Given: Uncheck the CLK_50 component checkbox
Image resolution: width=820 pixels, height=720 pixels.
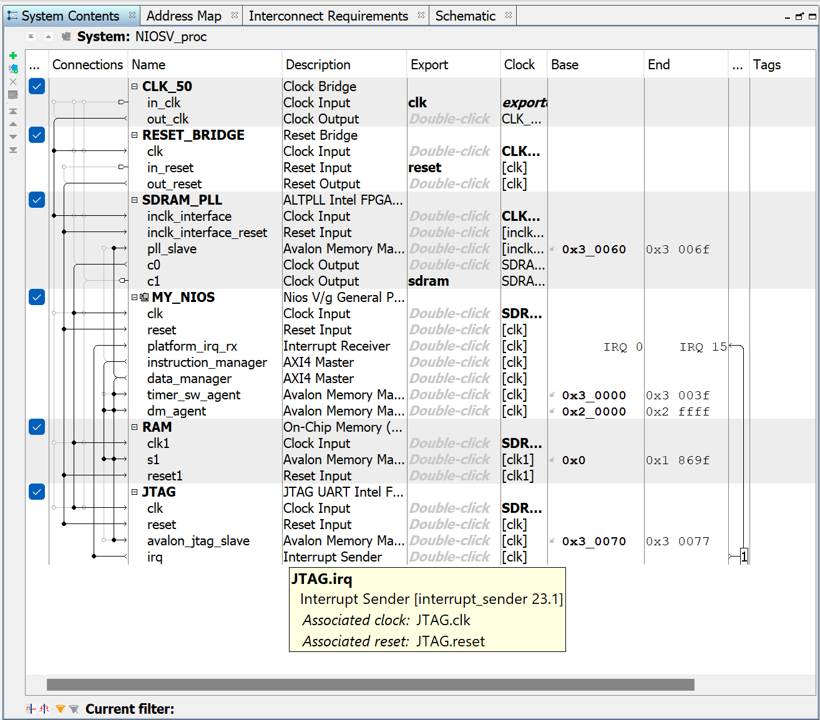Looking at the screenshot, I should 37,87.
